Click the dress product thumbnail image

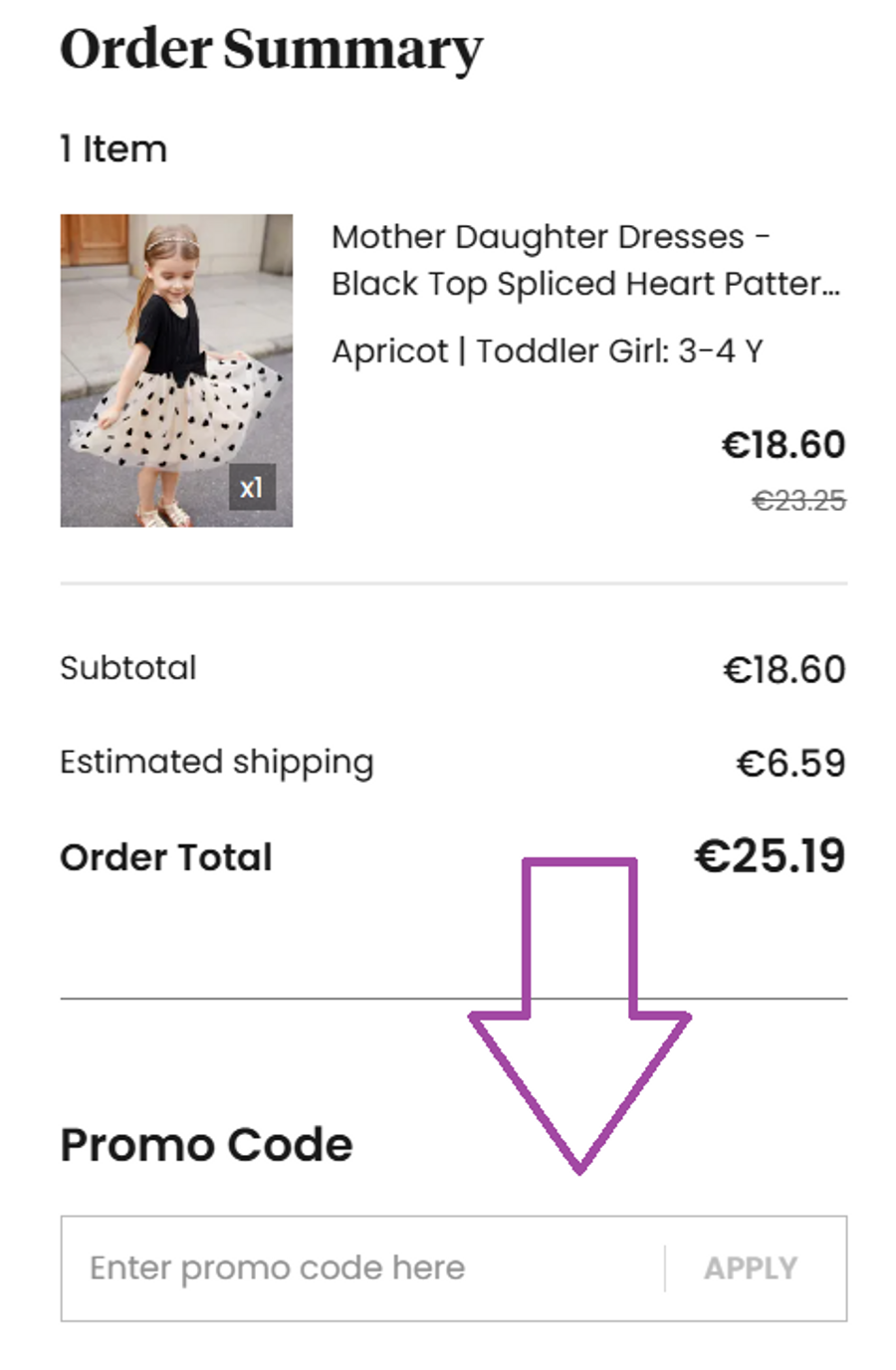click(176, 369)
